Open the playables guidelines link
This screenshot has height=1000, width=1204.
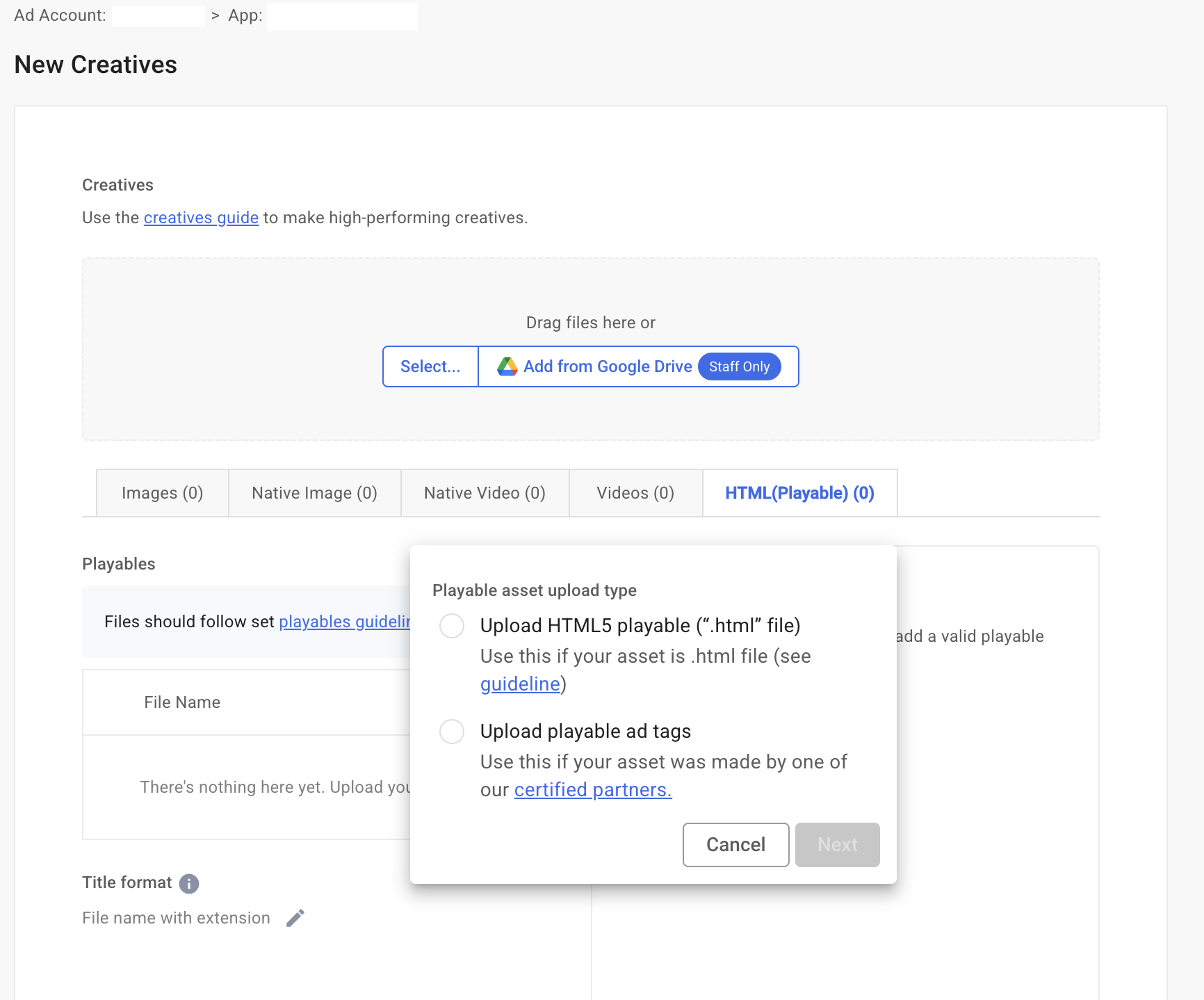[345, 622]
